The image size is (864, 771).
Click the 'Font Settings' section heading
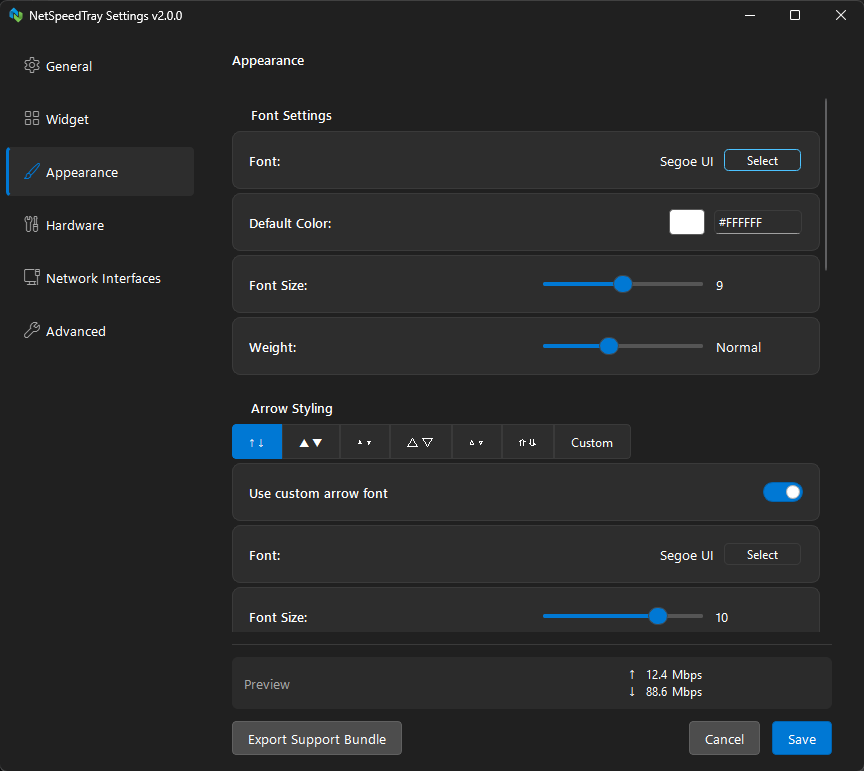click(x=291, y=115)
